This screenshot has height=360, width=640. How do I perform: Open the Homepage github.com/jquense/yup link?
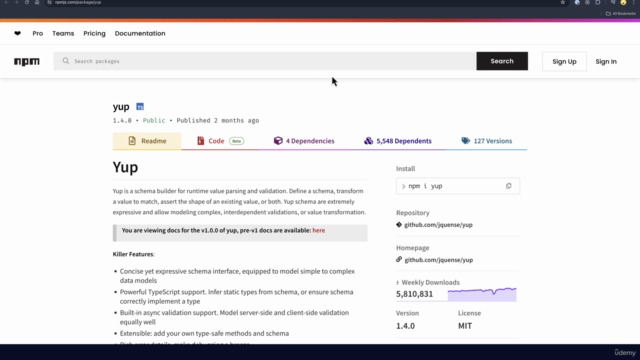click(x=439, y=260)
